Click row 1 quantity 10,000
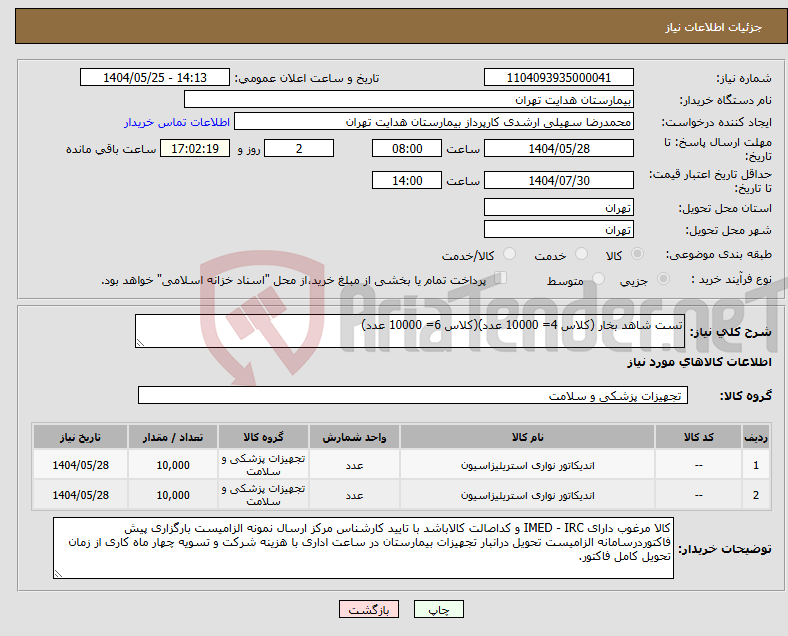This screenshot has width=788, height=636. click(x=173, y=465)
